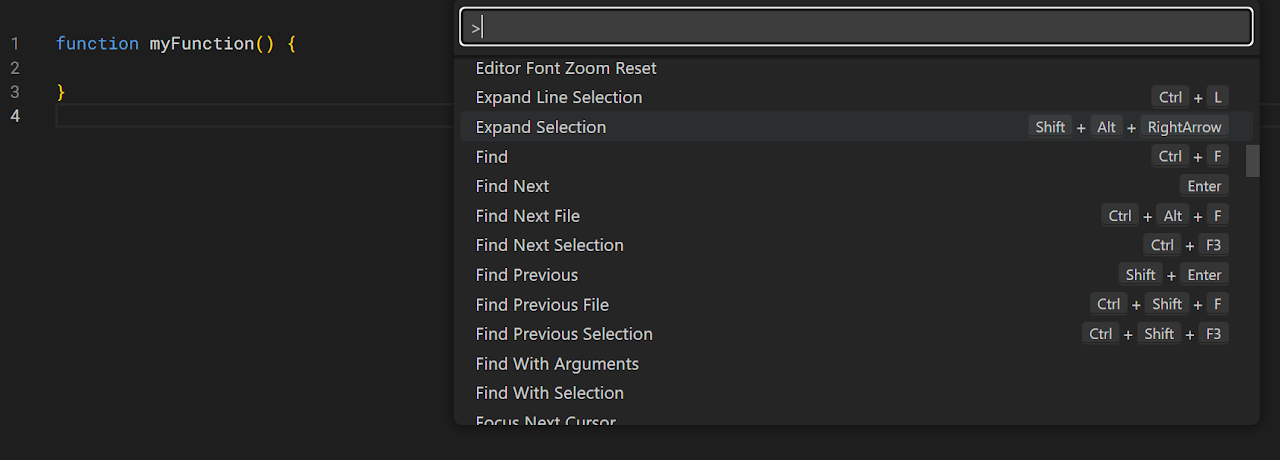Select the Find command
Image resolution: width=1280 pixels, height=460 pixels.
pos(492,157)
